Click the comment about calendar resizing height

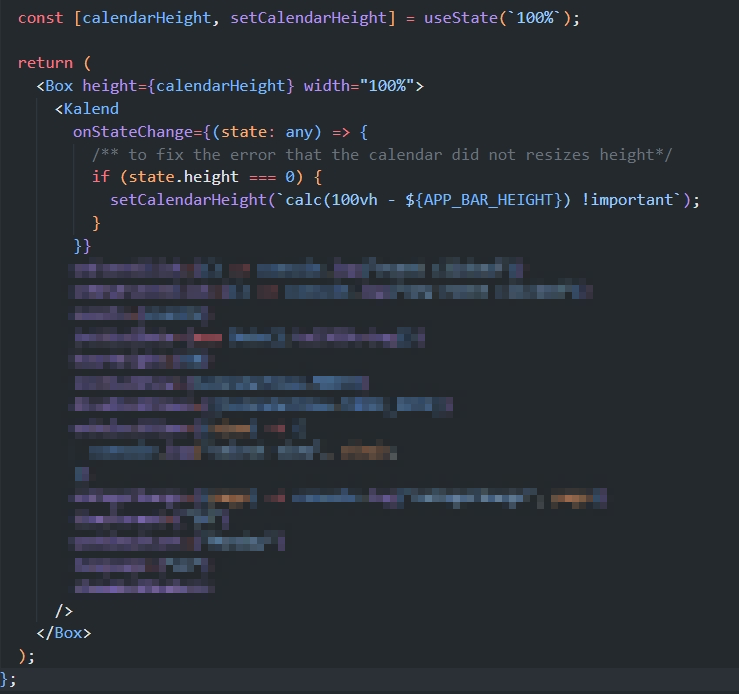(382, 155)
